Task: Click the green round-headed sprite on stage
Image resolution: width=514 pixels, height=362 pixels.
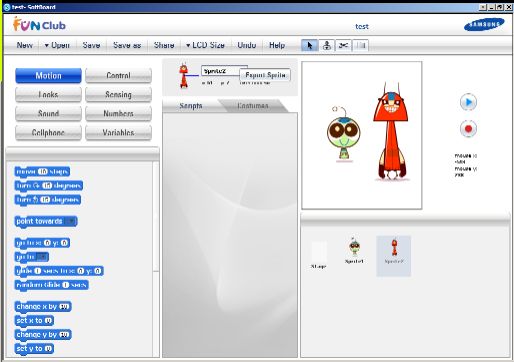Action: coord(344,134)
